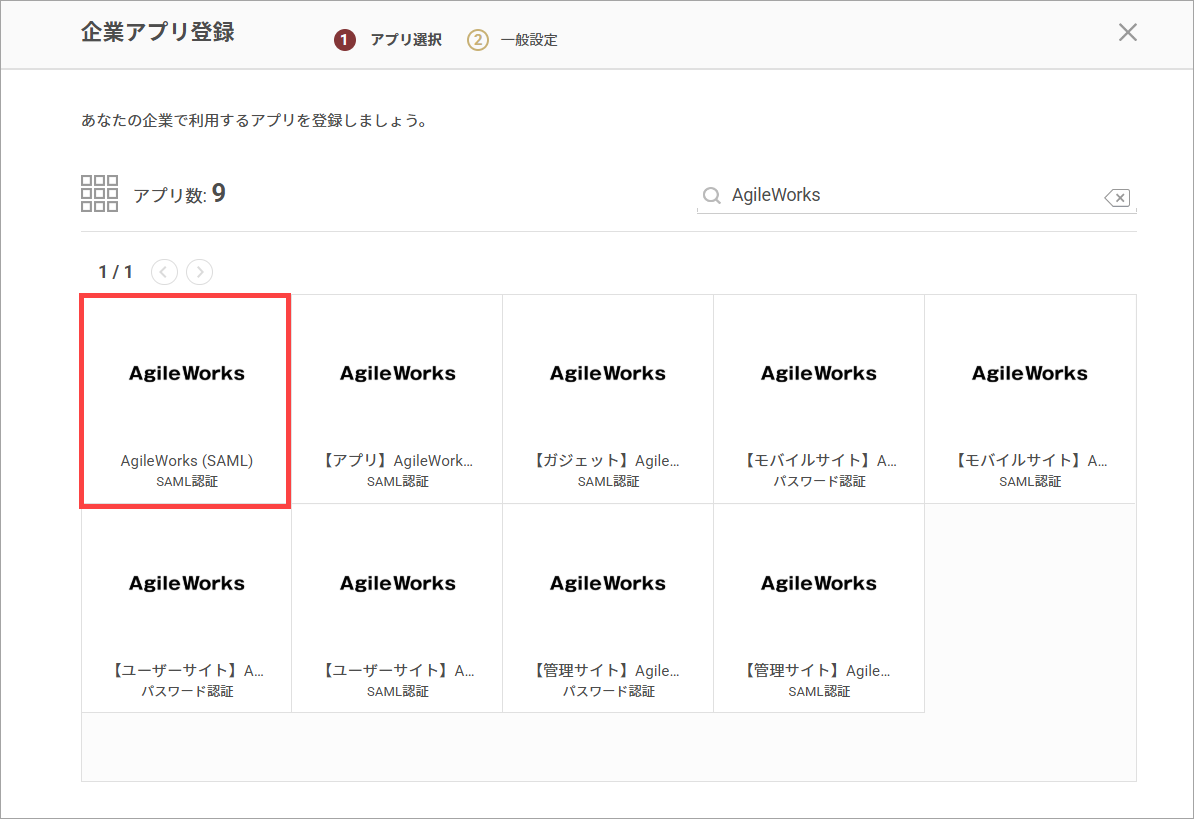This screenshot has width=1194, height=819.
Task: Go to next page of apps
Action: pos(200,272)
